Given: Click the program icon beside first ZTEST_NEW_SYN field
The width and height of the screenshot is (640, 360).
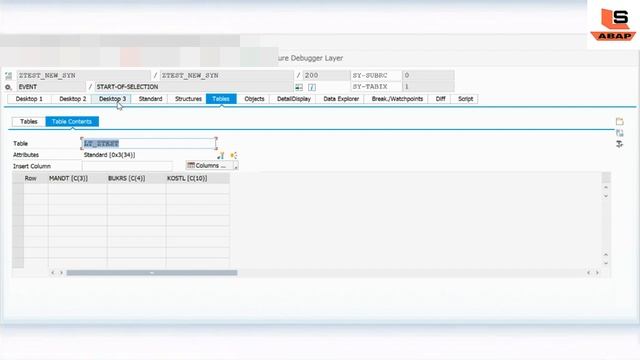Looking at the screenshot, I should coord(9,76).
